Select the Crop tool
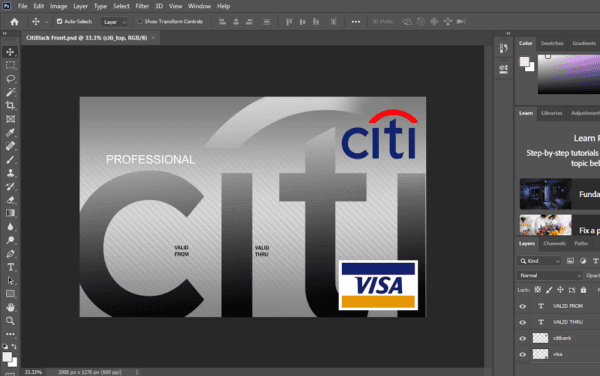Viewport: 600px width, 376px height. [x=10, y=105]
